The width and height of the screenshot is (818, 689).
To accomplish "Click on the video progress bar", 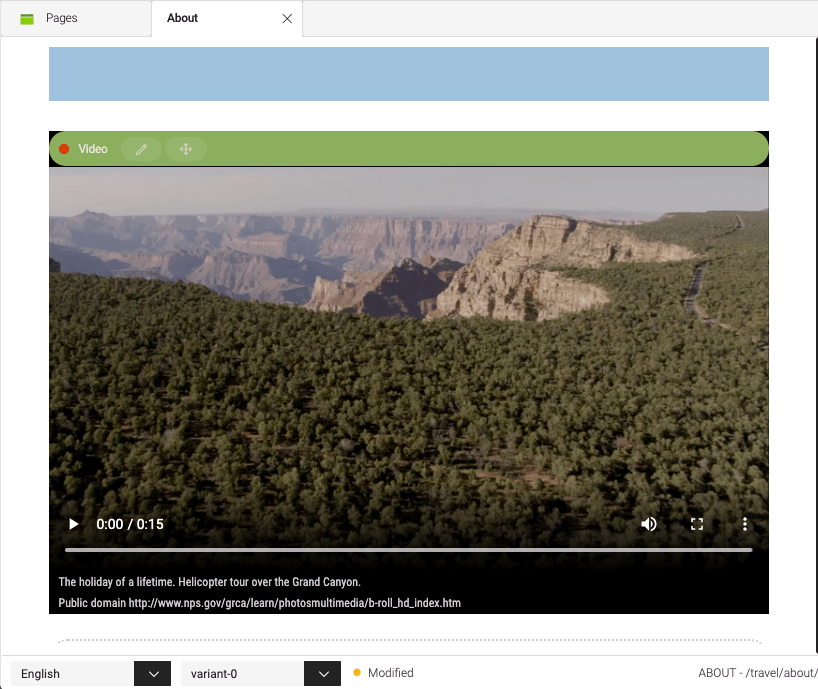I will (408, 549).
